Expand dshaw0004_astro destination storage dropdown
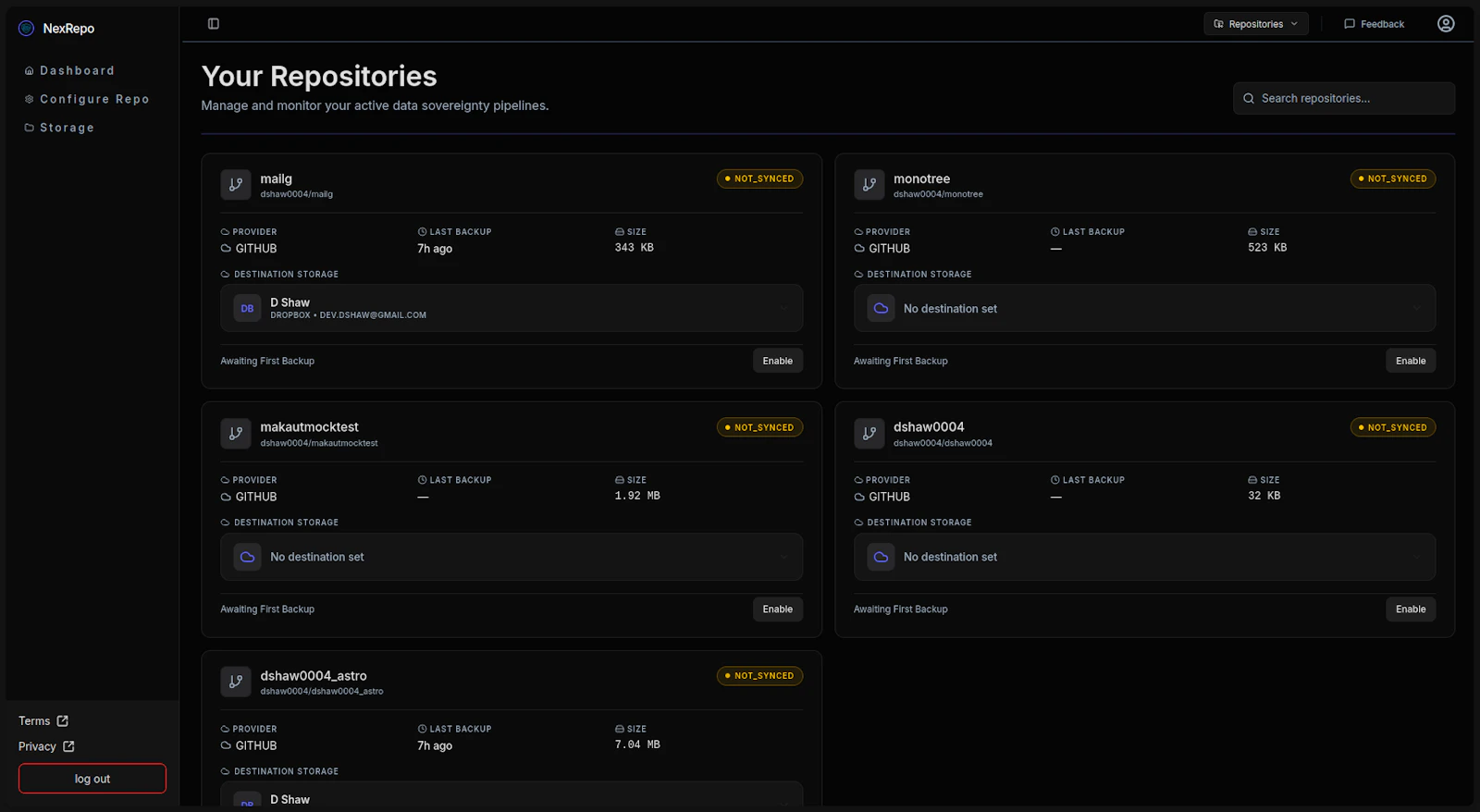The height and width of the screenshot is (812, 1480). 512,794
